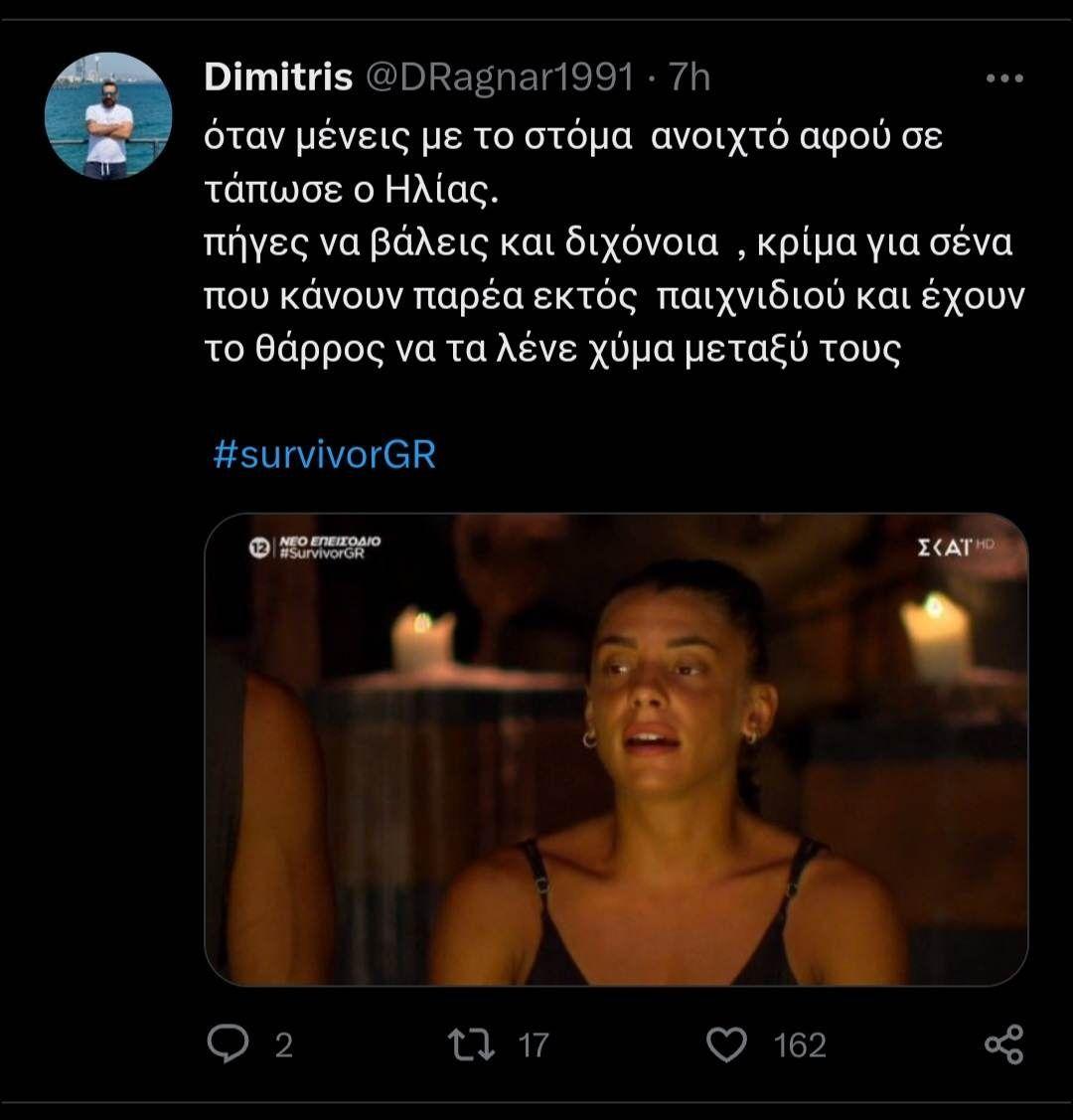Like the tweet with the heart icon
The width and height of the screenshot is (1073, 1120).
coord(726,1044)
